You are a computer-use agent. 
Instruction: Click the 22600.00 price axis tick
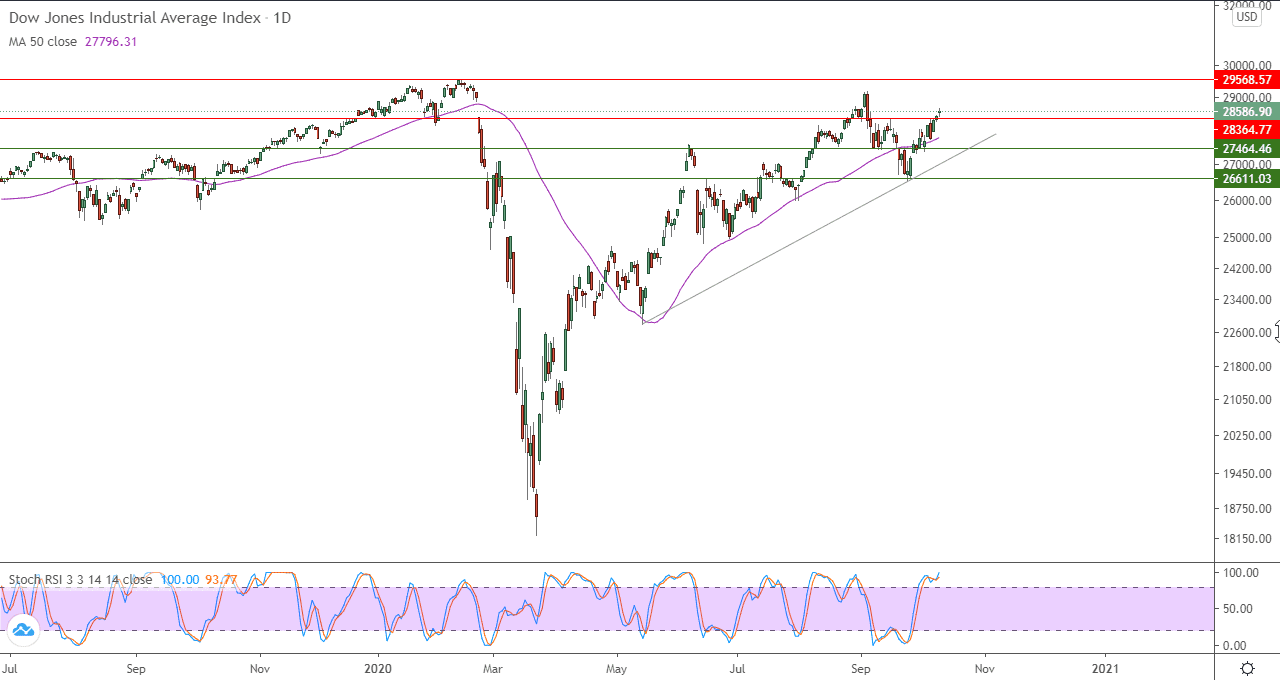[x=1245, y=333]
